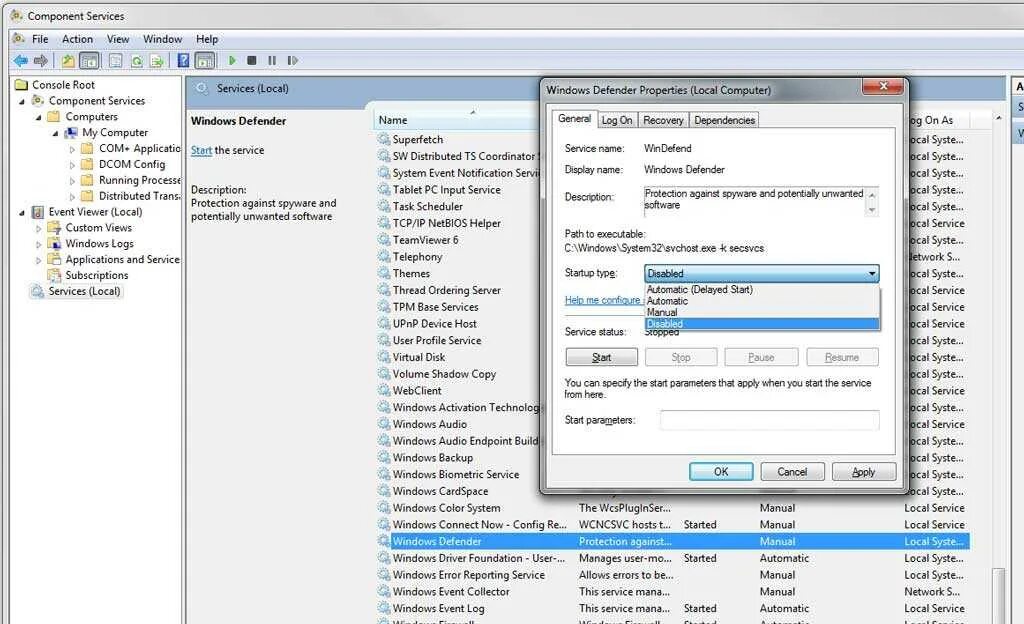Screen dimensions: 1024x624
Task: Open the Window menu
Action: coord(162,39)
